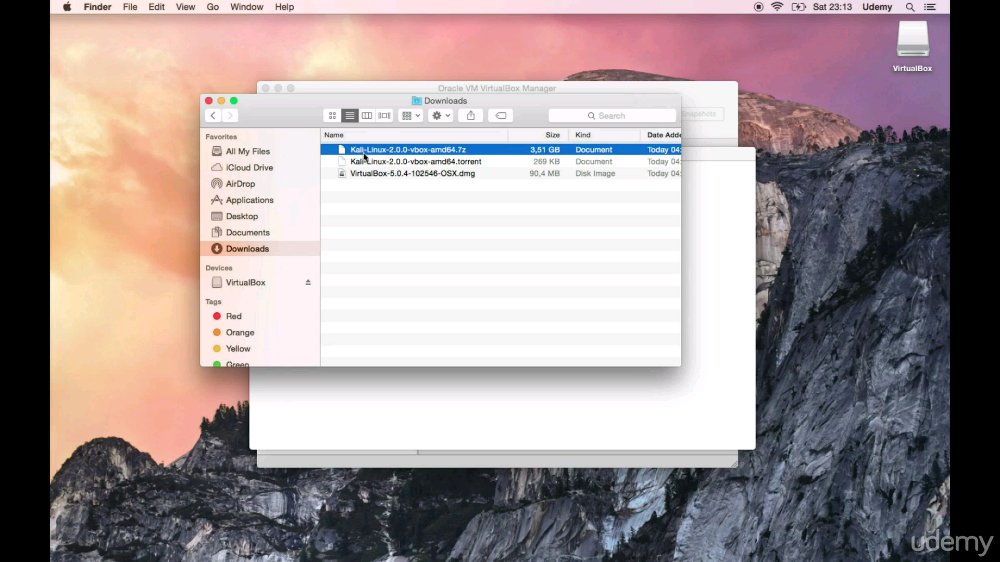The height and width of the screenshot is (562, 1000).
Task: Open the View menu
Action: (x=185, y=7)
